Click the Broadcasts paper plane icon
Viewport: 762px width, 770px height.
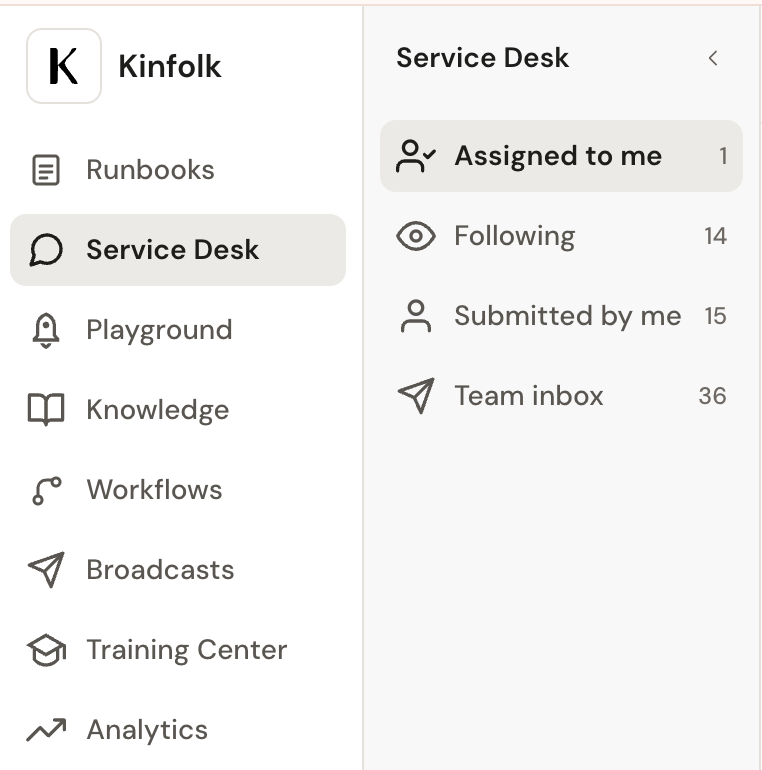tap(46, 570)
